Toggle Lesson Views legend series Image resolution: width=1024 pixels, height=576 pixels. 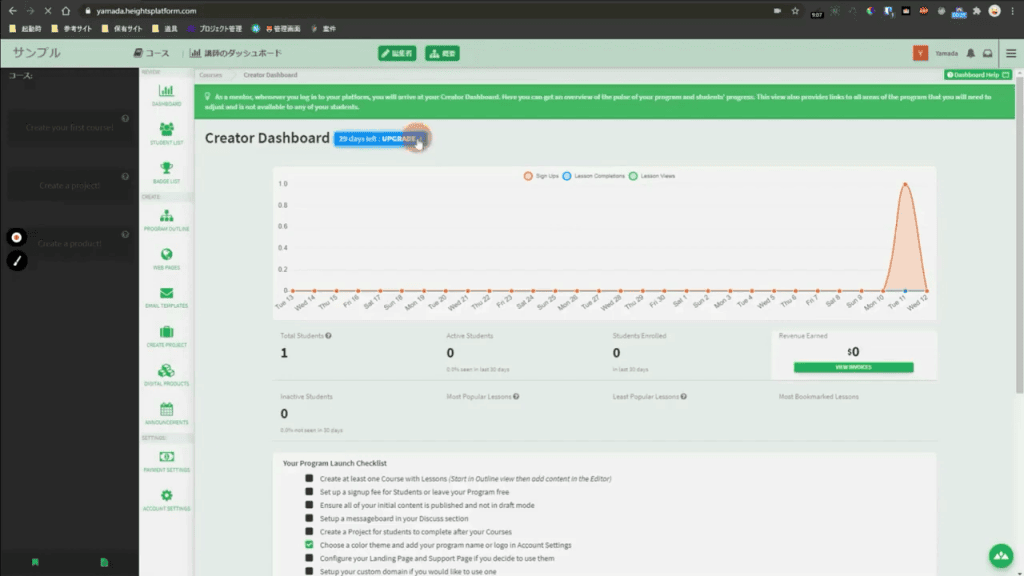coord(652,176)
